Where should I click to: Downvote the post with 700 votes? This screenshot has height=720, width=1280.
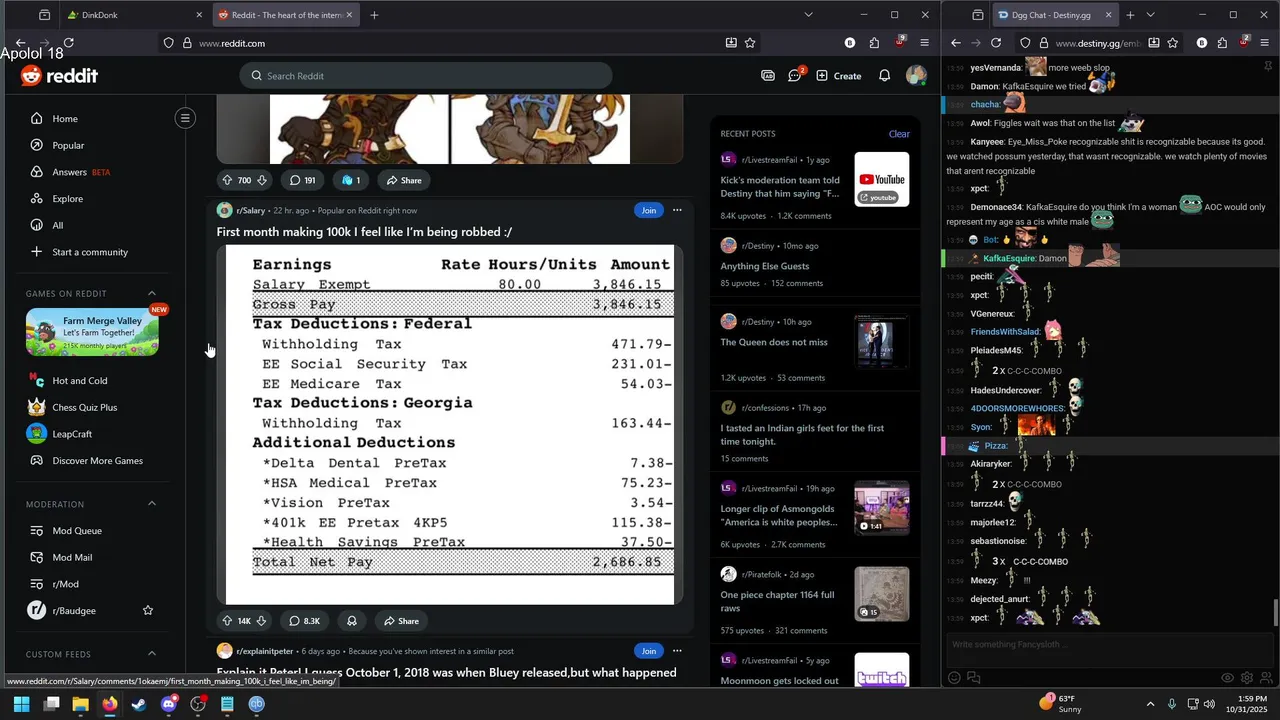(261, 180)
